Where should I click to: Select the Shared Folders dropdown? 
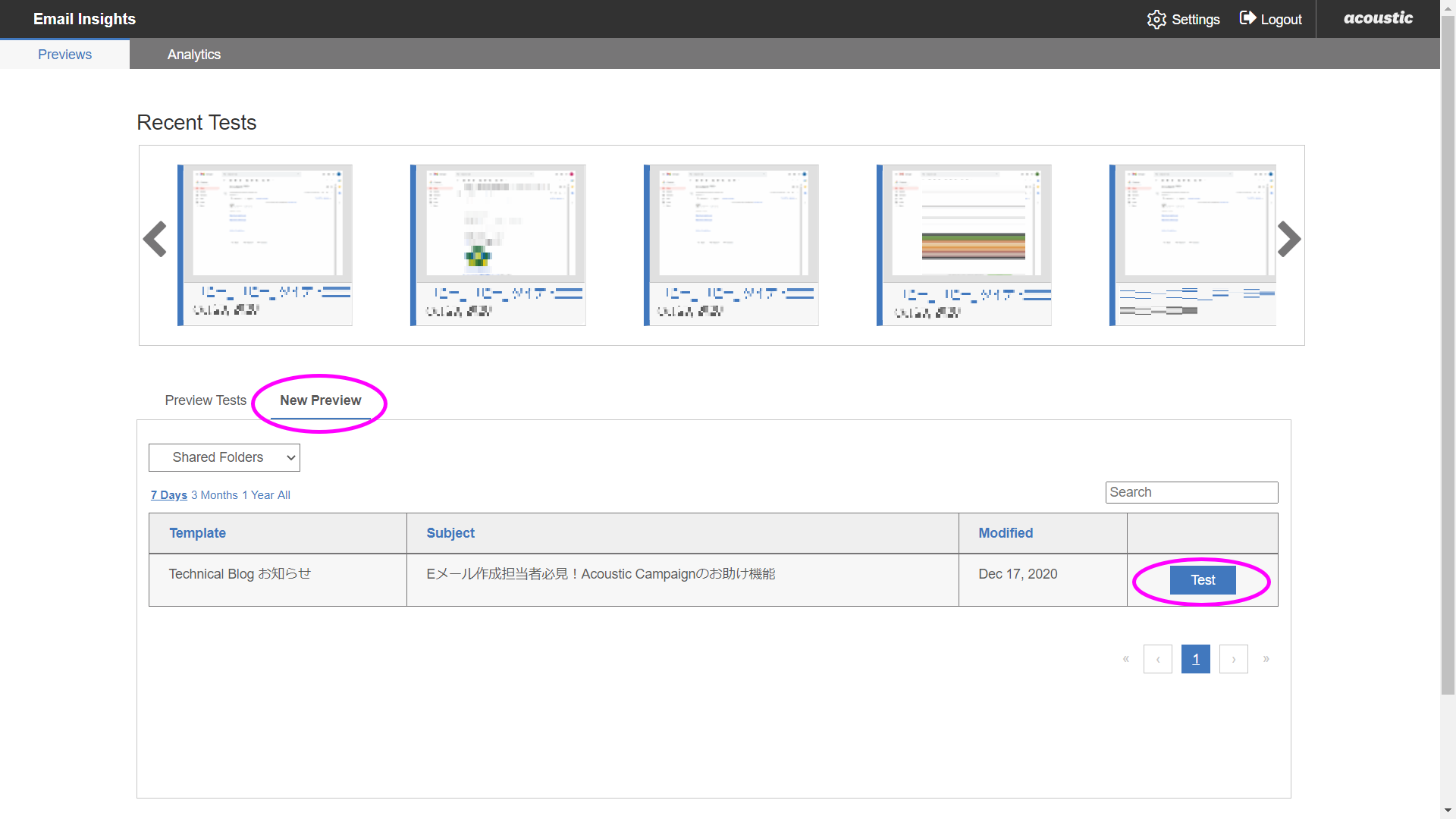pyautogui.click(x=224, y=458)
